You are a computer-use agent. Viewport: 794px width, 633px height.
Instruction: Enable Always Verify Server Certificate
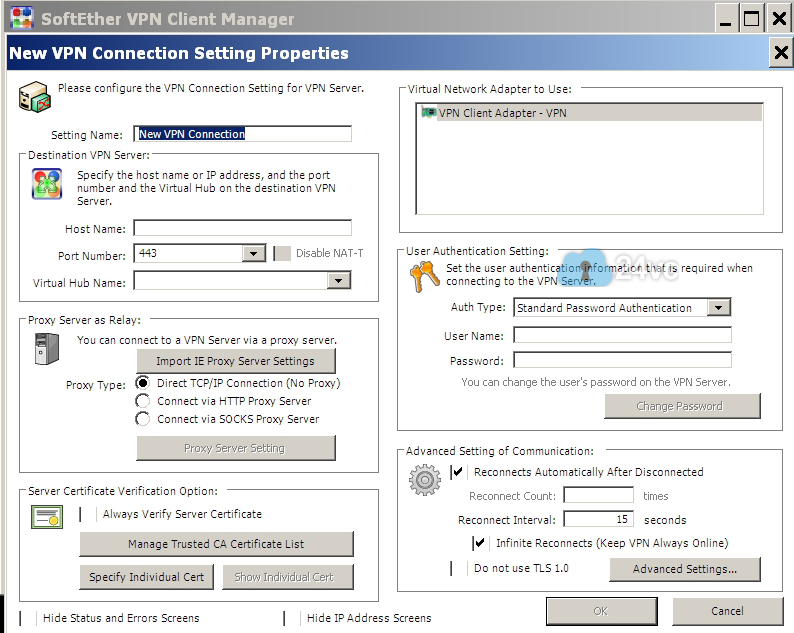point(88,515)
